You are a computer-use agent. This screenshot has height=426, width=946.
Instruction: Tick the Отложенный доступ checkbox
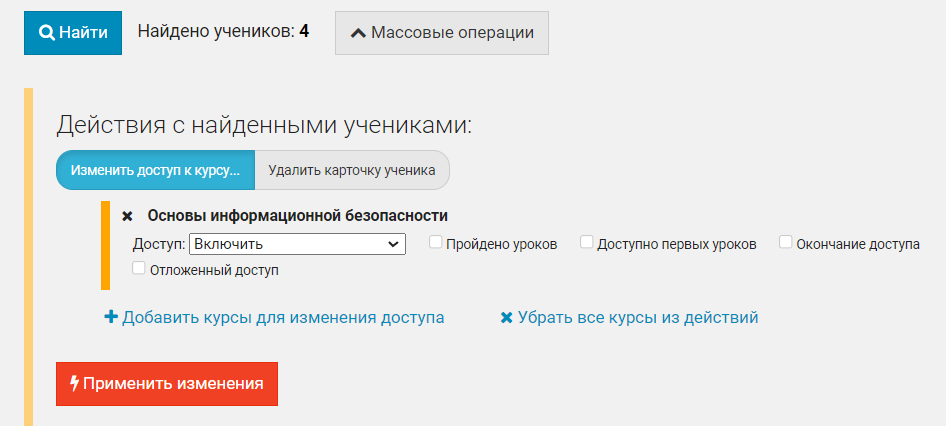138,268
